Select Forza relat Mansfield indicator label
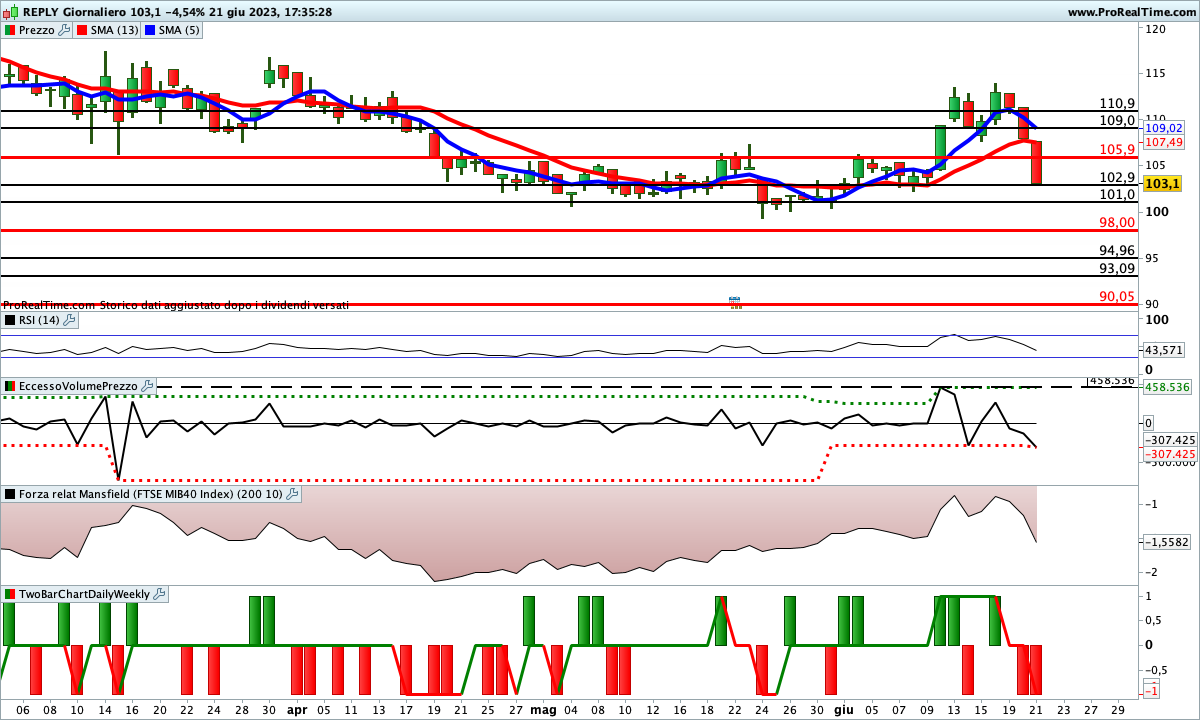 (151, 494)
